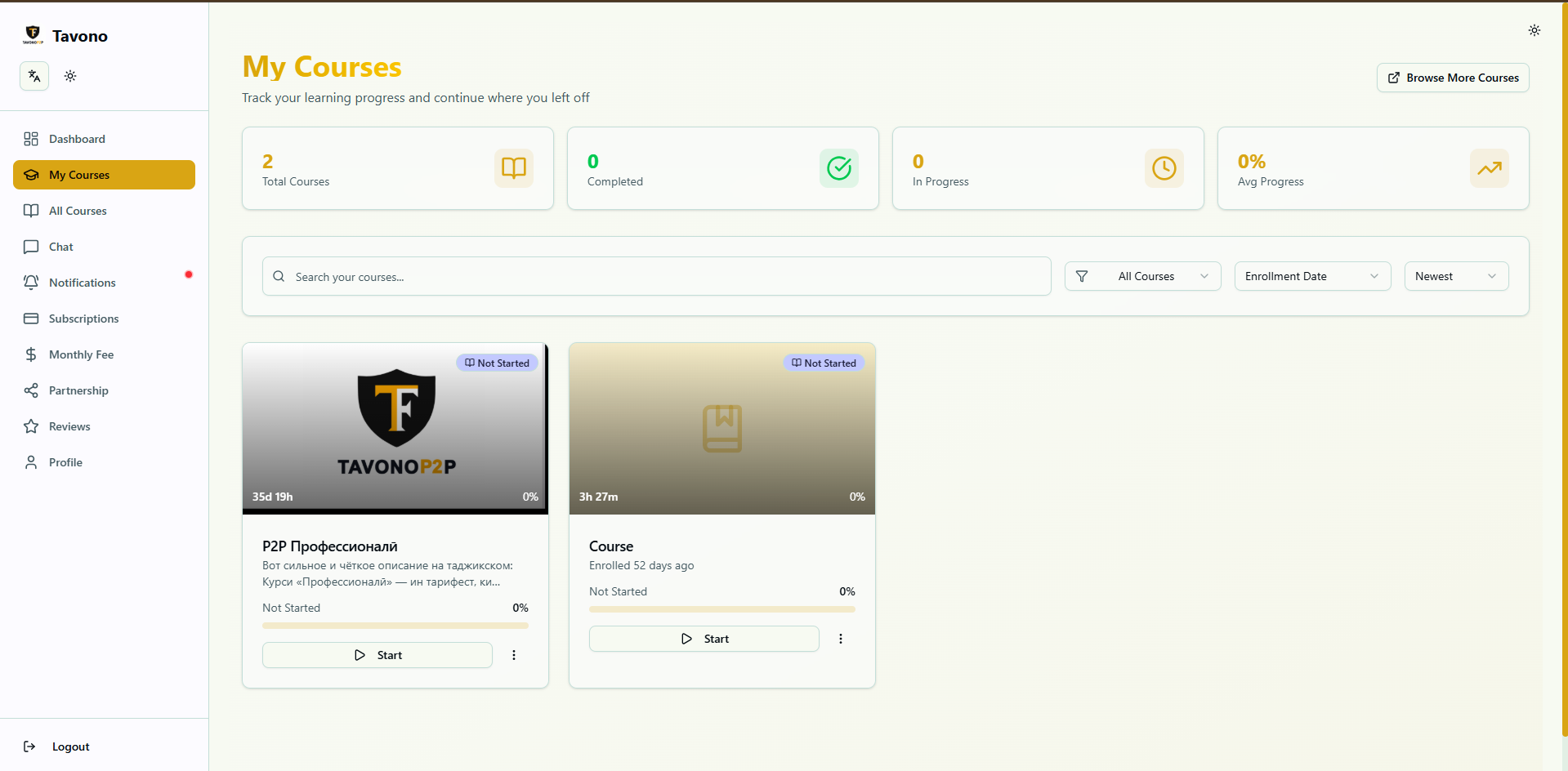Viewport: 1568px width, 771px height.
Task: Open Chat from the sidebar
Action: point(104,247)
